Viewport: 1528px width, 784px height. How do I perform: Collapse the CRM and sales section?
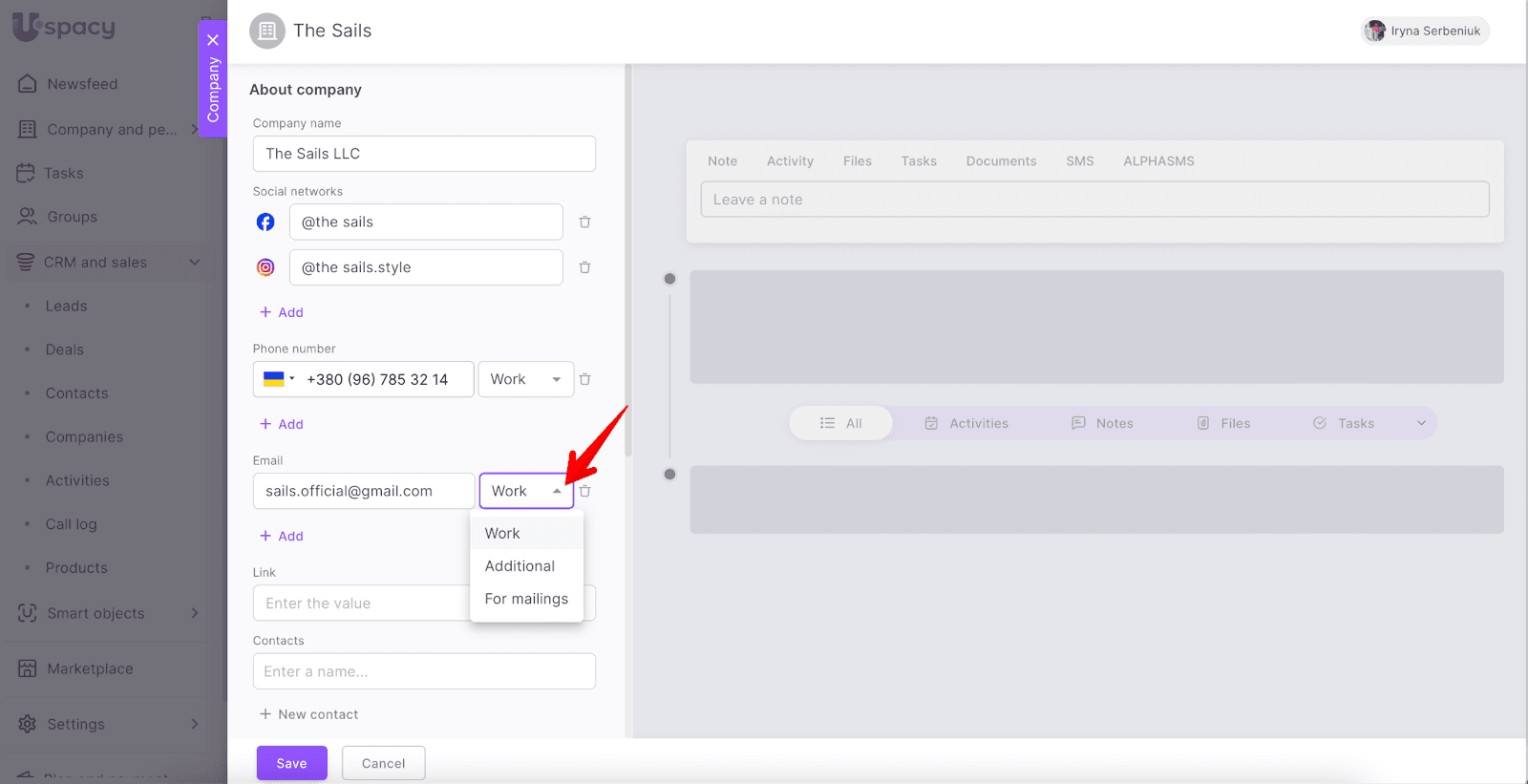coord(195,263)
